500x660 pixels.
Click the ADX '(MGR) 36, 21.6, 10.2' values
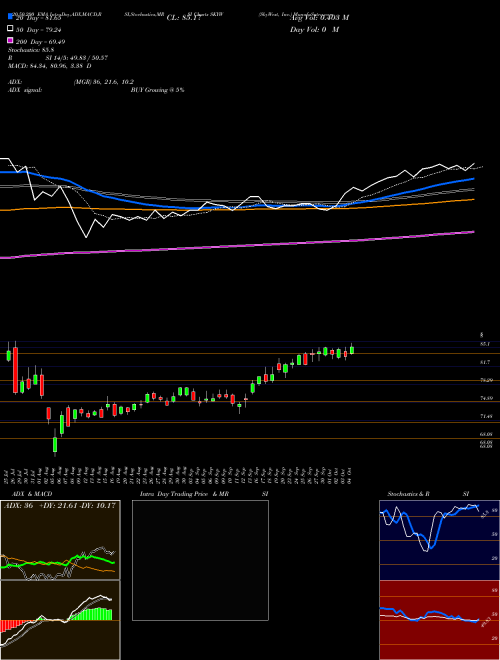104,82
